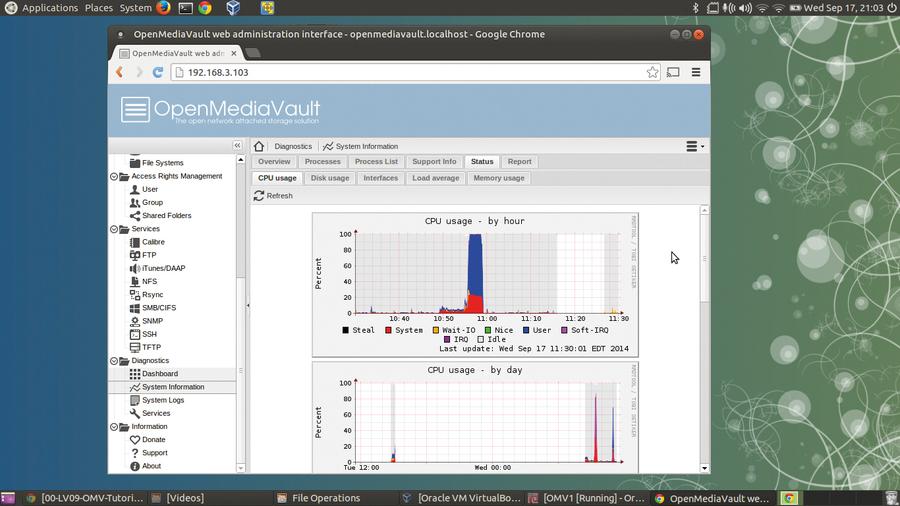Select the Status tab

(482, 162)
